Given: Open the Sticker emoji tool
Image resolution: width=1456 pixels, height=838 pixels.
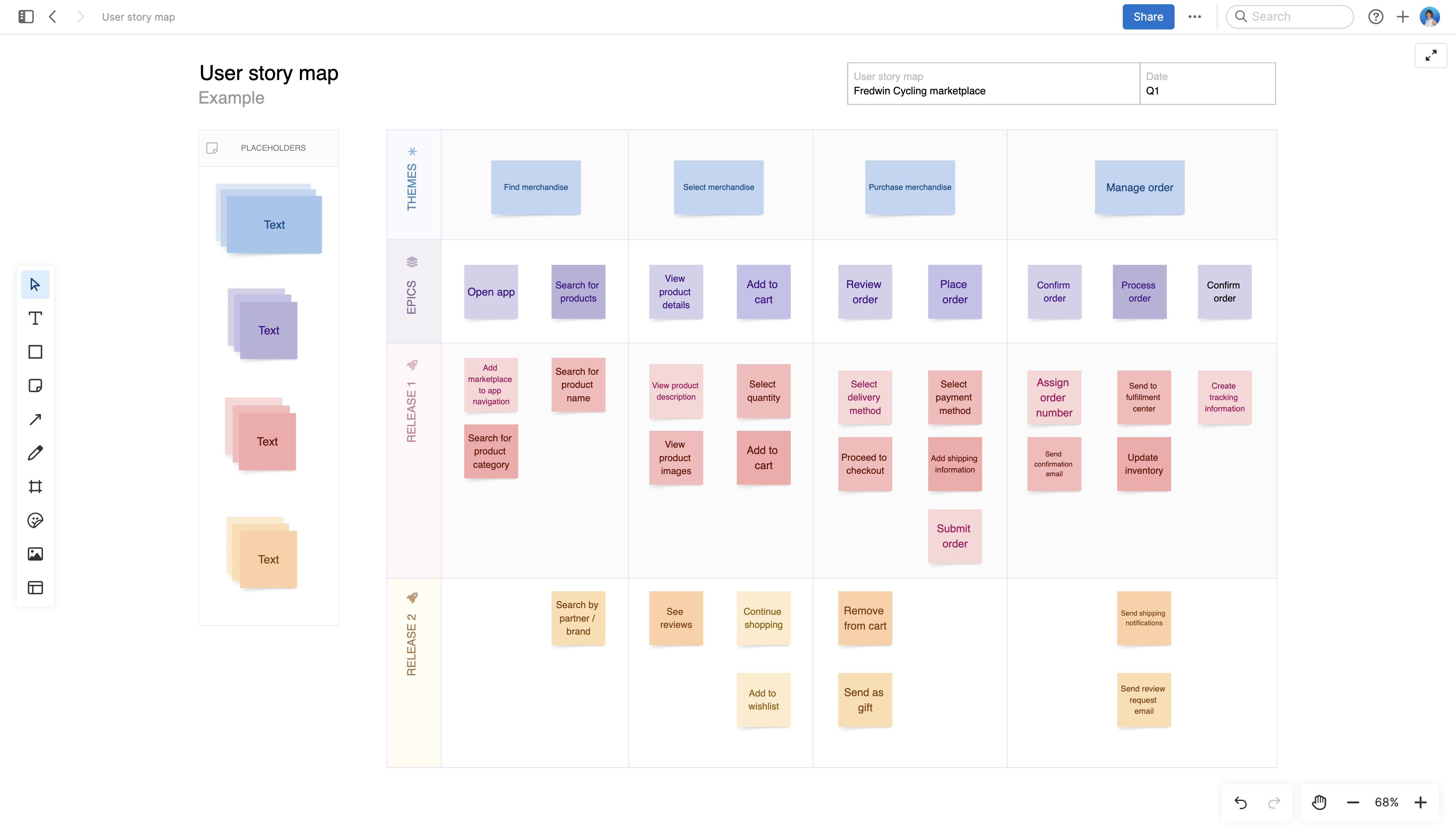Looking at the screenshot, I should [x=35, y=520].
